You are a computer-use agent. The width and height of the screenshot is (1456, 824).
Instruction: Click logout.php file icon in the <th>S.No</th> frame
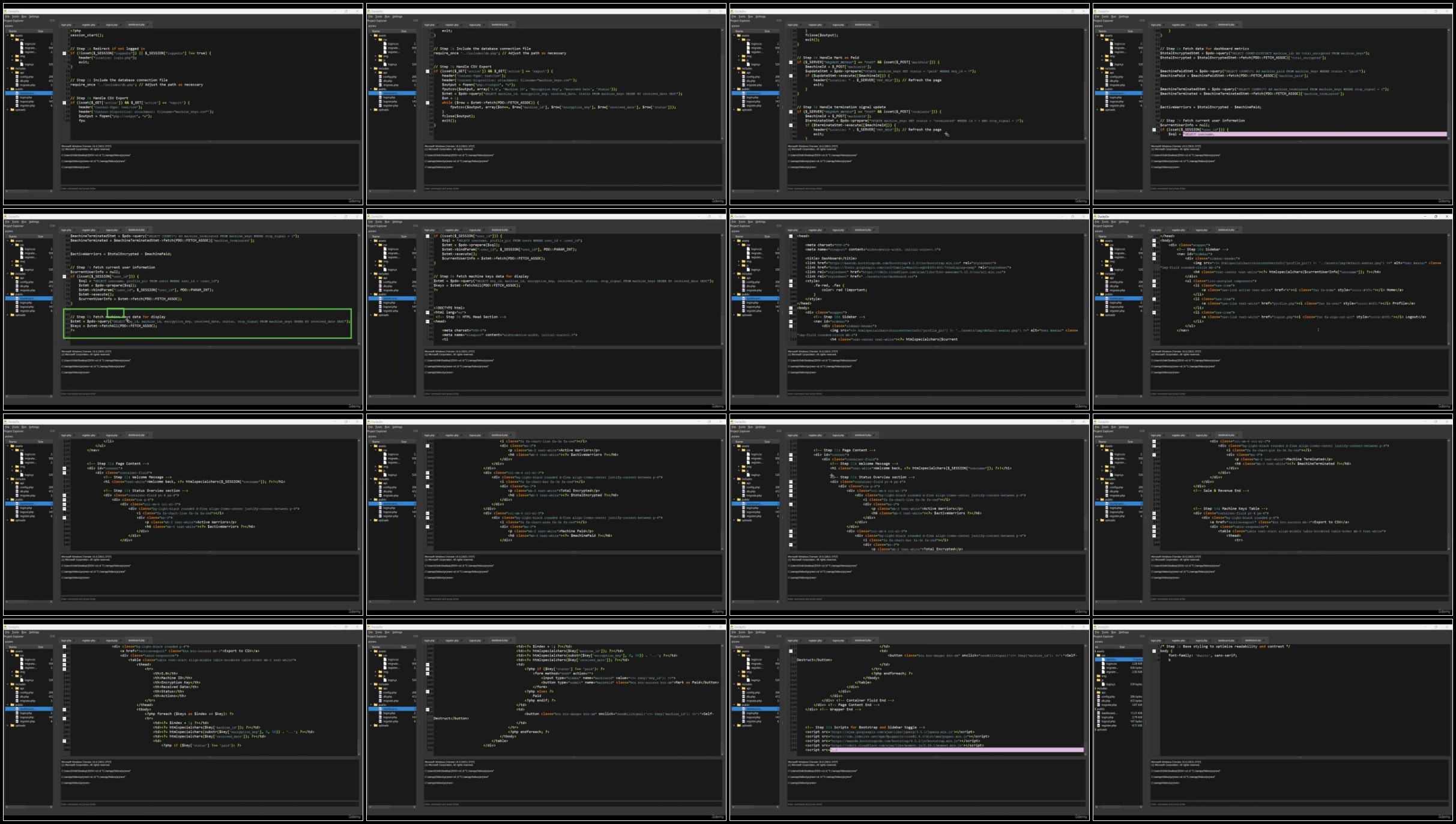coord(17,717)
